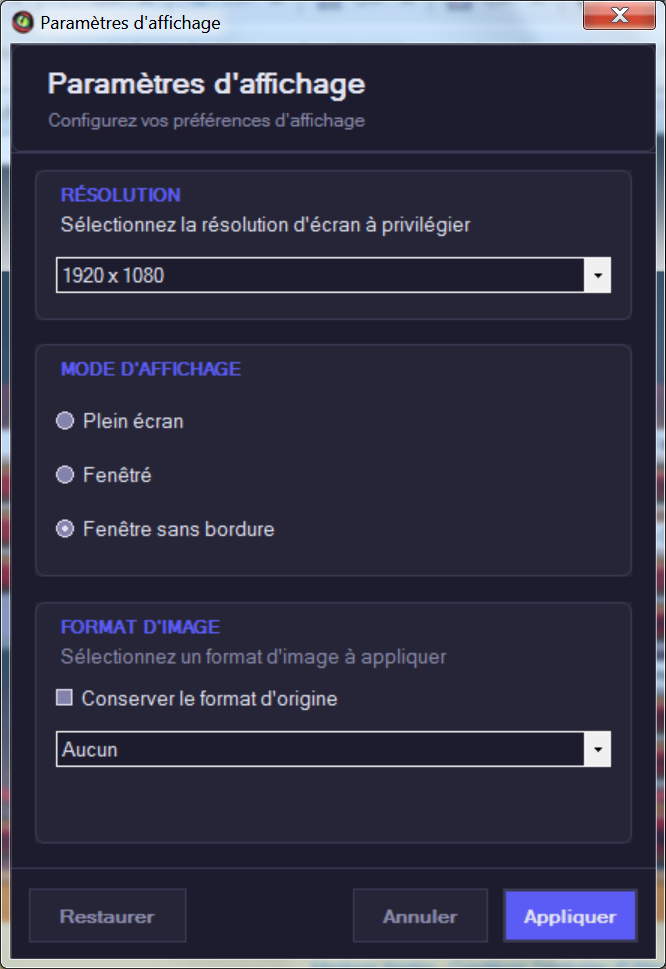Click the RÉSOLUTION section heading

[x=120, y=195]
